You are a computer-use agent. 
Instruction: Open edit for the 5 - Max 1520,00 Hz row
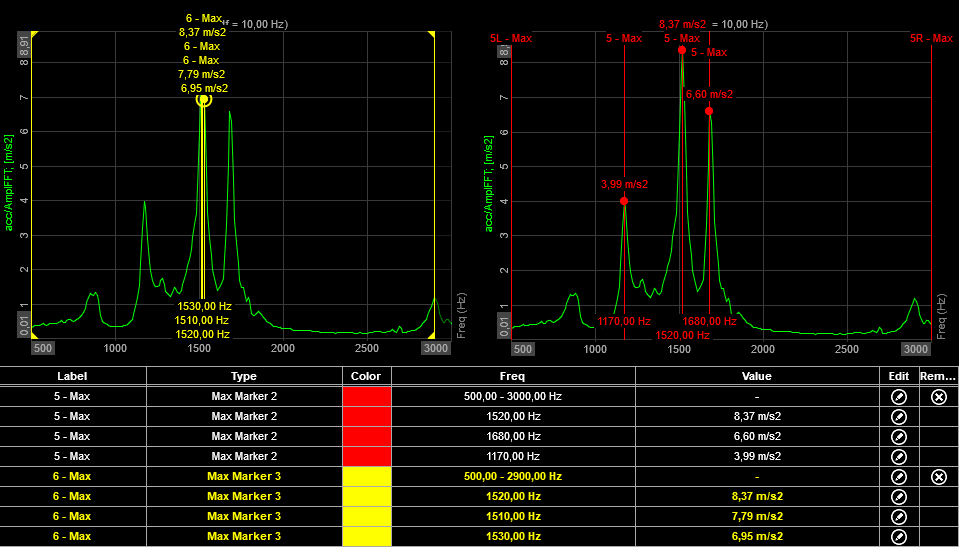click(x=898, y=417)
